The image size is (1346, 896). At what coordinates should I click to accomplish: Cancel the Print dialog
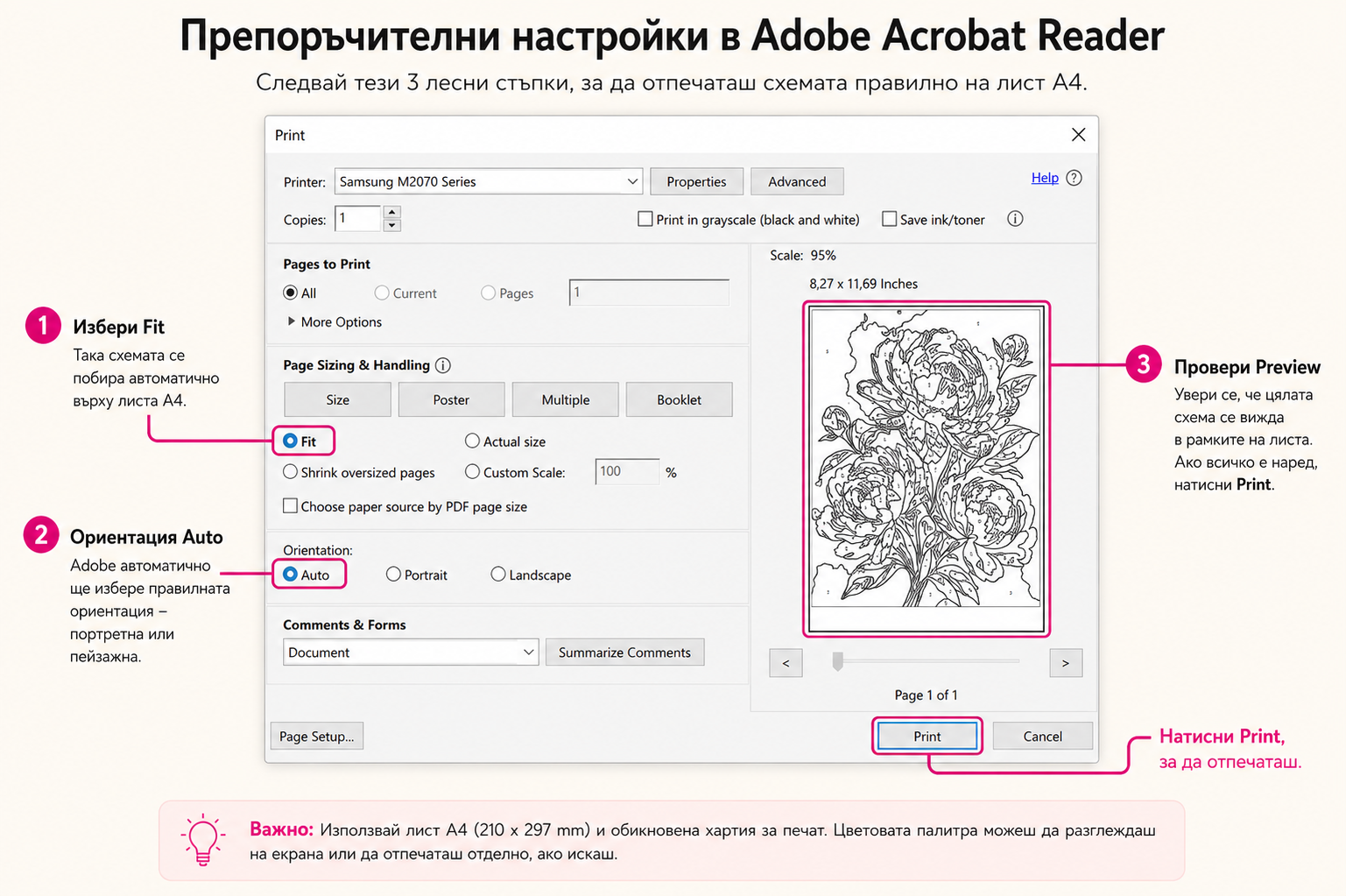1043,737
